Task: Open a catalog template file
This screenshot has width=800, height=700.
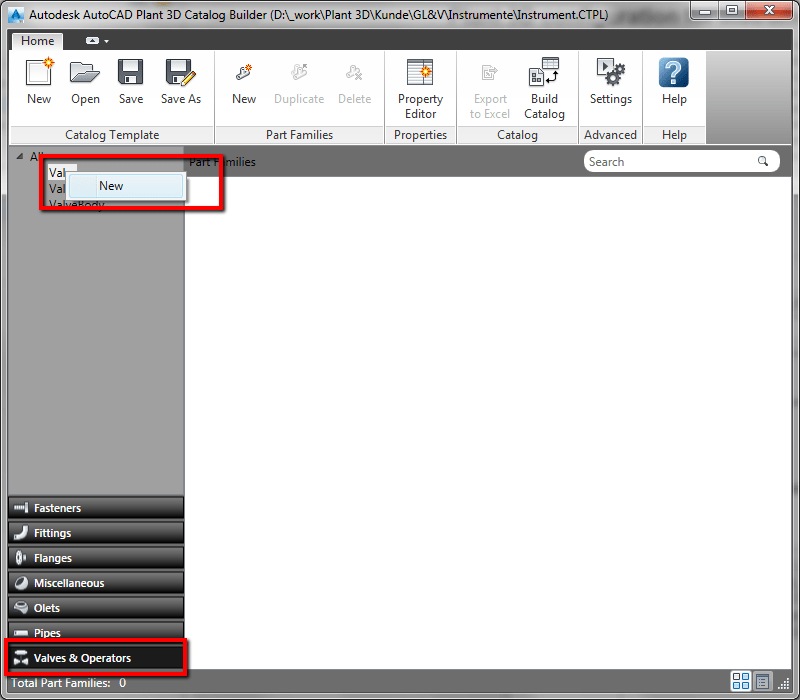Action: (85, 81)
